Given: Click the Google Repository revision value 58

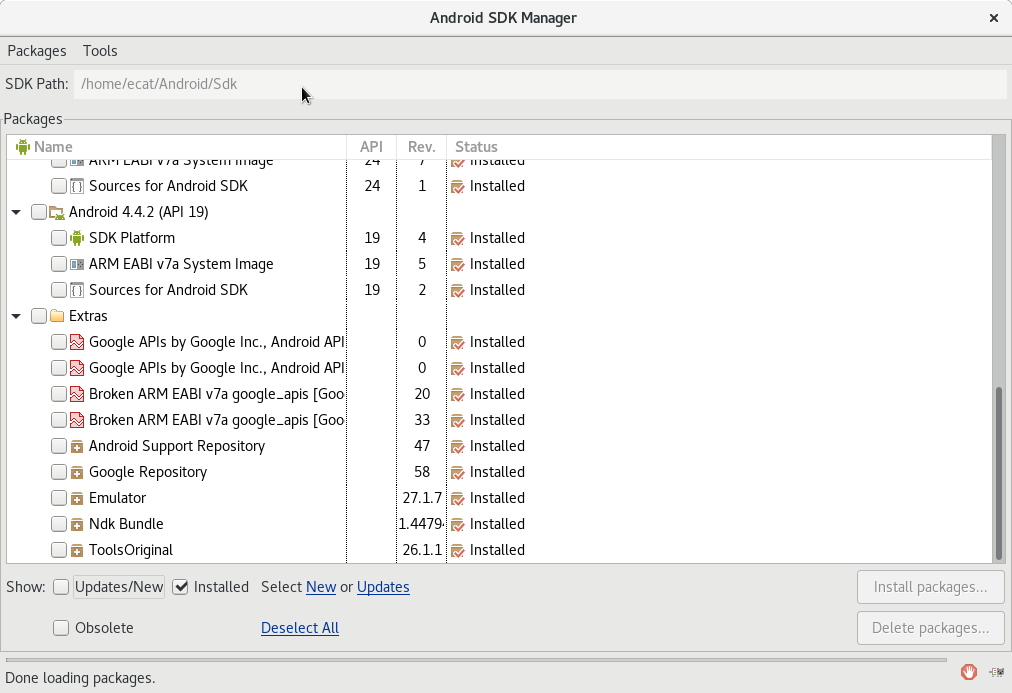Looking at the screenshot, I should [x=422, y=472].
